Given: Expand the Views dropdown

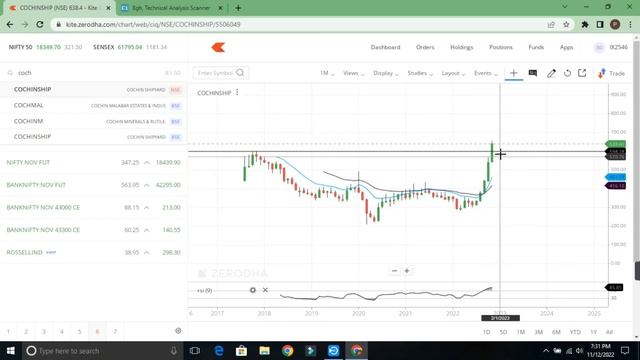Looking at the screenshot, I should (x=353, y=73).
